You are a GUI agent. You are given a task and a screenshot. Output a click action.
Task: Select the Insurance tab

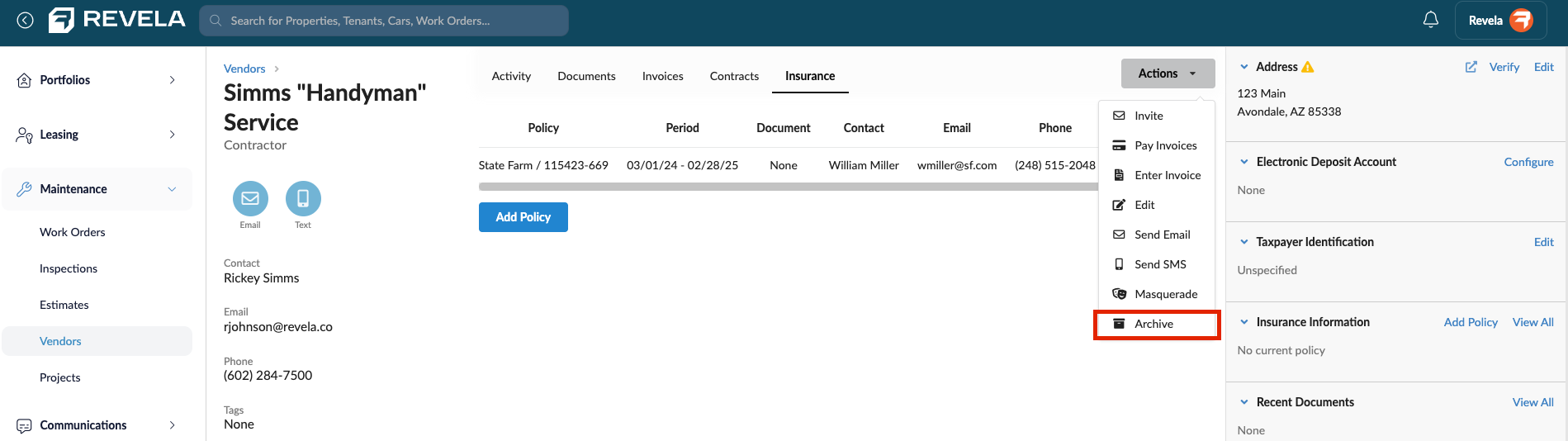point(810,76)
